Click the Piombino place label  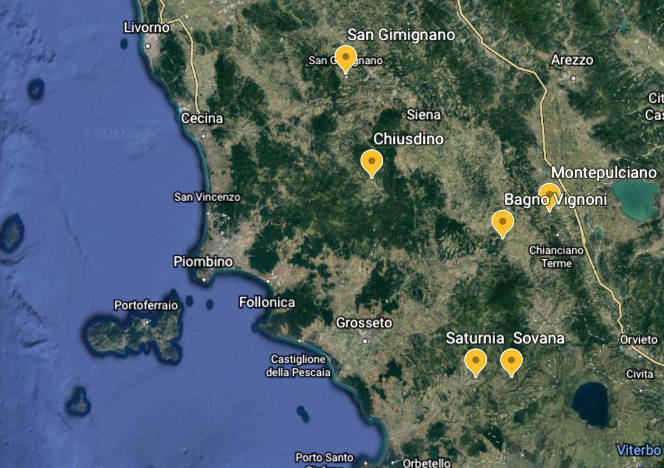[x=203, y=261]
